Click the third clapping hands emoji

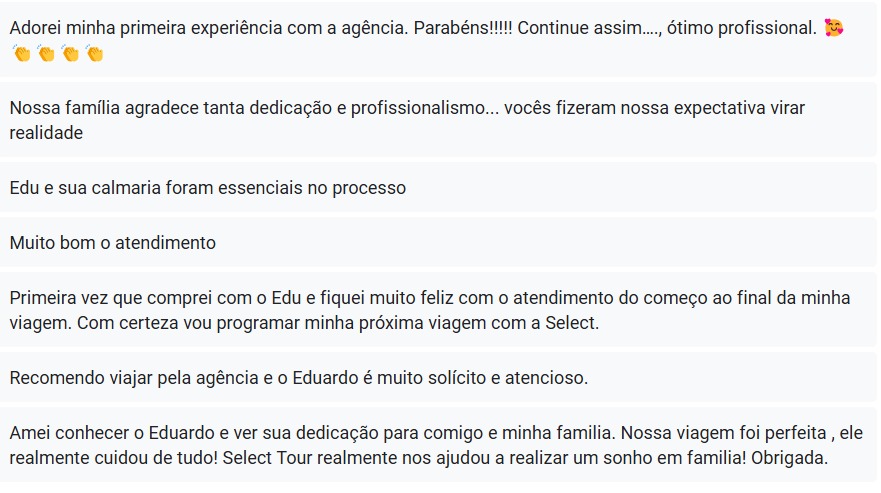70,53
